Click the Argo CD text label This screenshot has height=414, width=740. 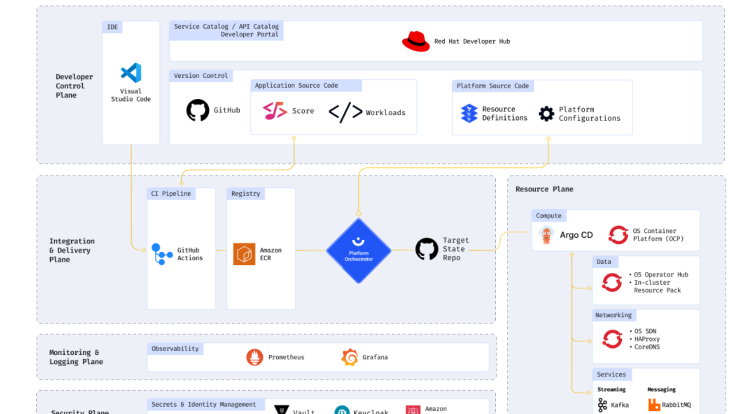(x=576, y=235)
